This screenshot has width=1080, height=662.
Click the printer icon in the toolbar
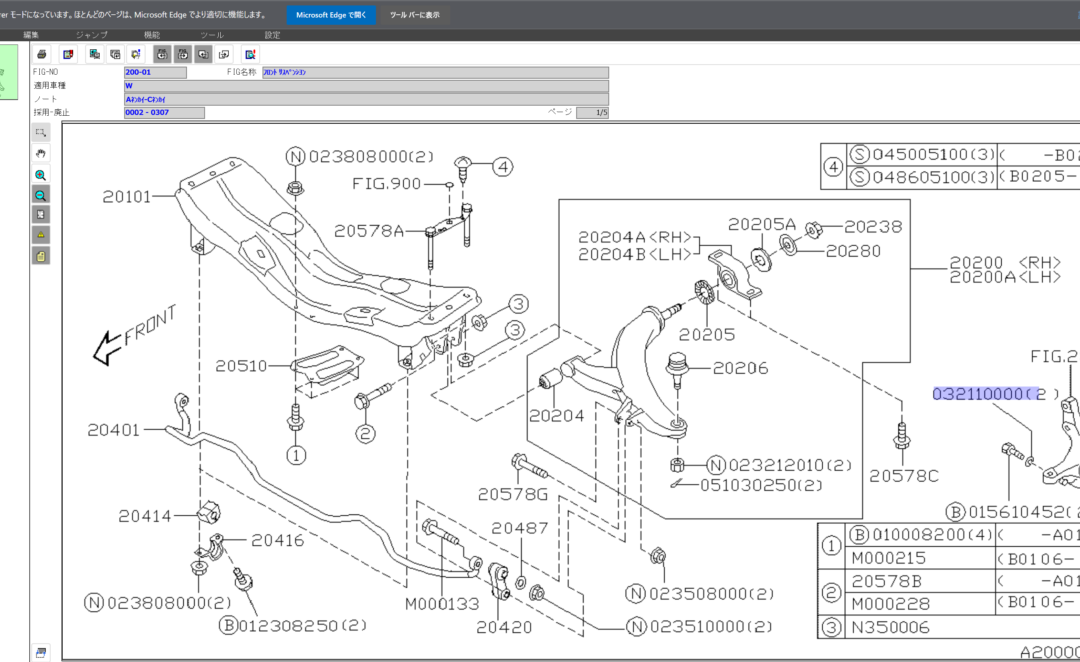[42, 54]
